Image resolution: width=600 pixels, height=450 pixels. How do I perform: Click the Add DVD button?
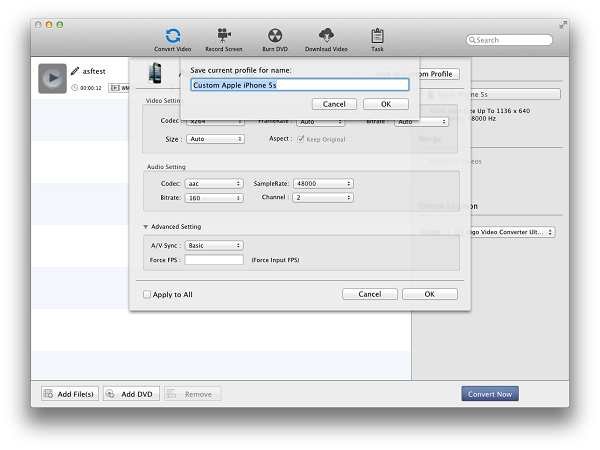pyautogui.click(x=131, y=394)
